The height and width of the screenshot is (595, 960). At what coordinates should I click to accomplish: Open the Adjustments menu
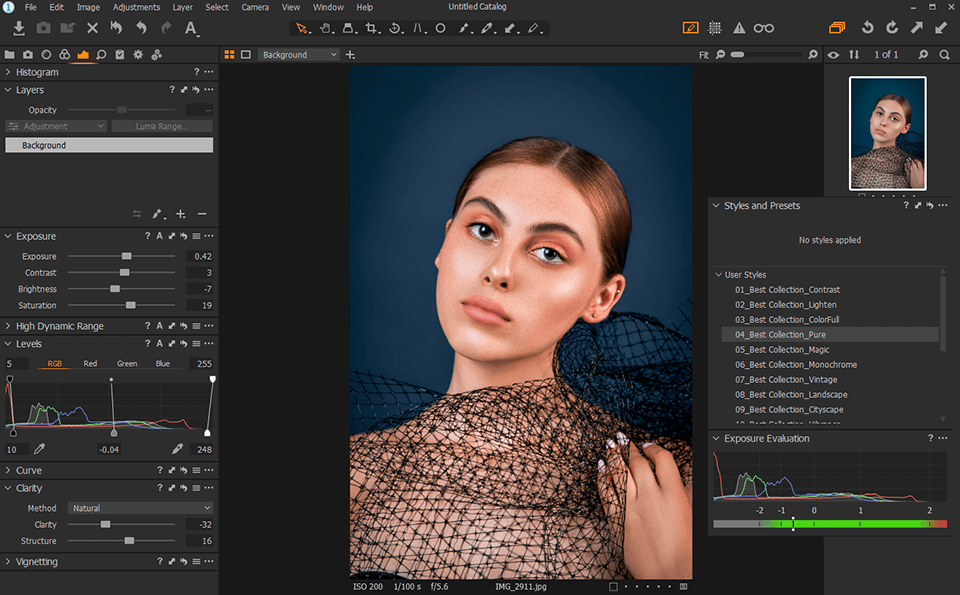(x=136, y=7)
